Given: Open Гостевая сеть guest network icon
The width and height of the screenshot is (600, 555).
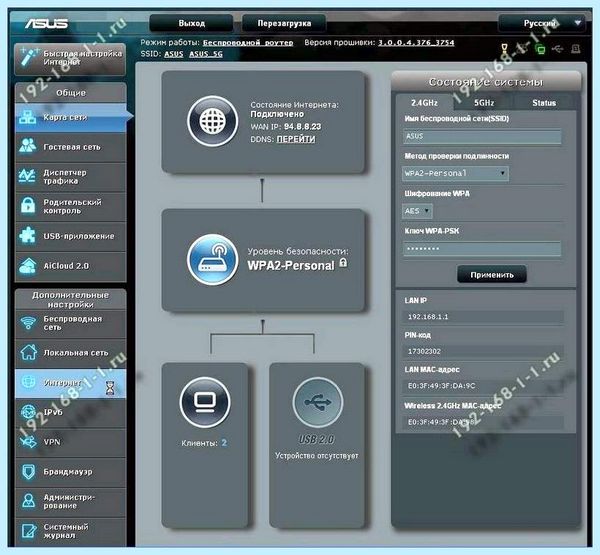Looking at the screenshot, I should [x=28, y=147].
